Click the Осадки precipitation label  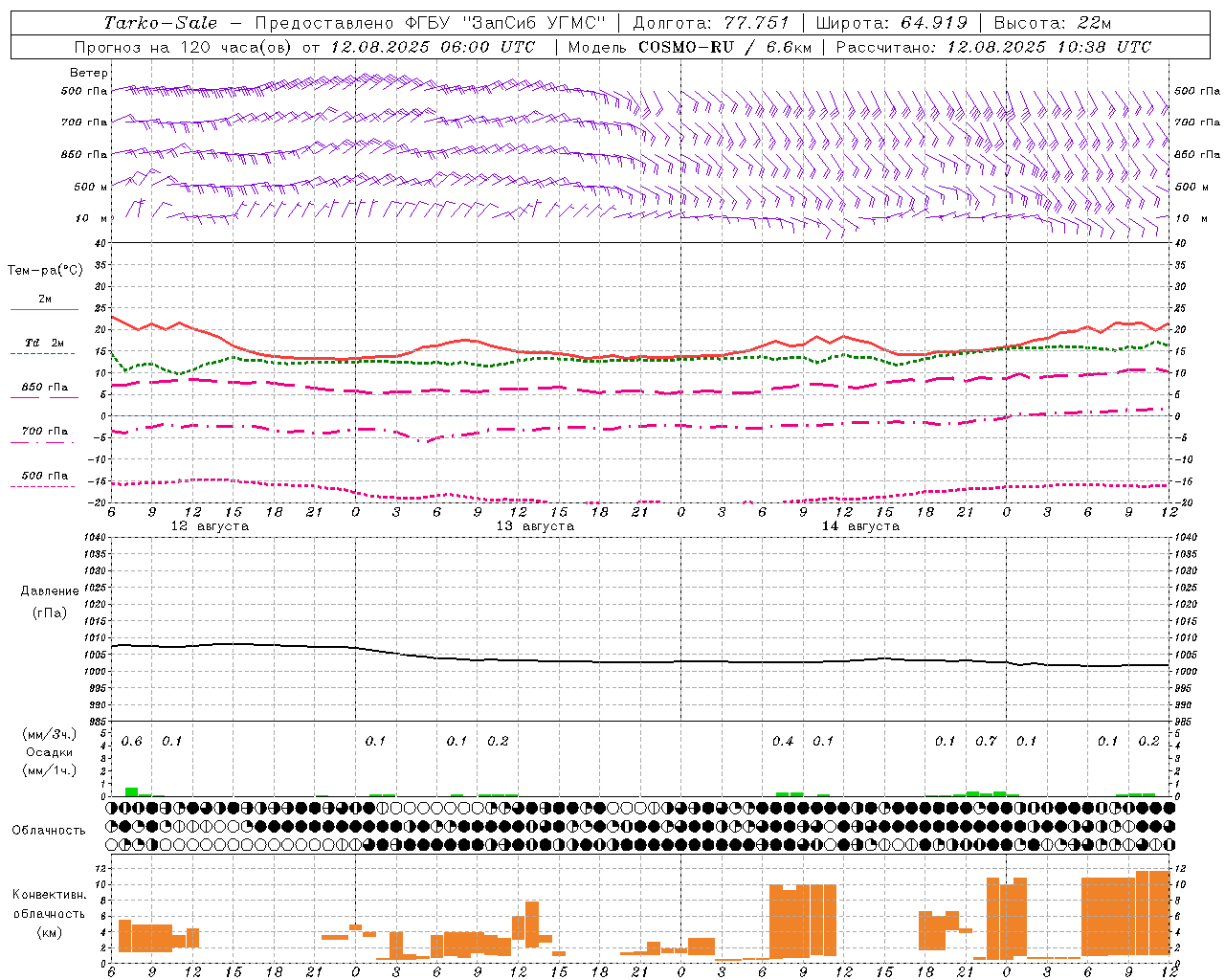click(49, 752)
